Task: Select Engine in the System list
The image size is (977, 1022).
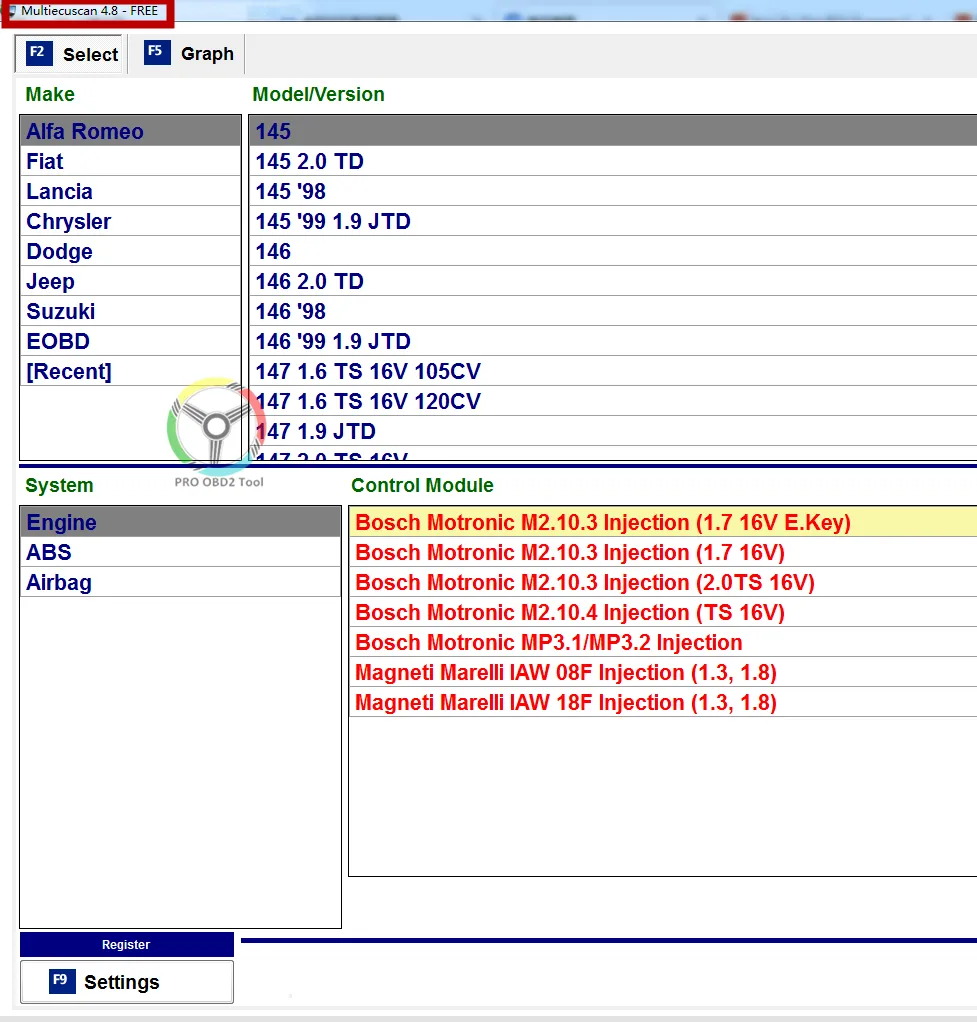Action: point(181,522)
